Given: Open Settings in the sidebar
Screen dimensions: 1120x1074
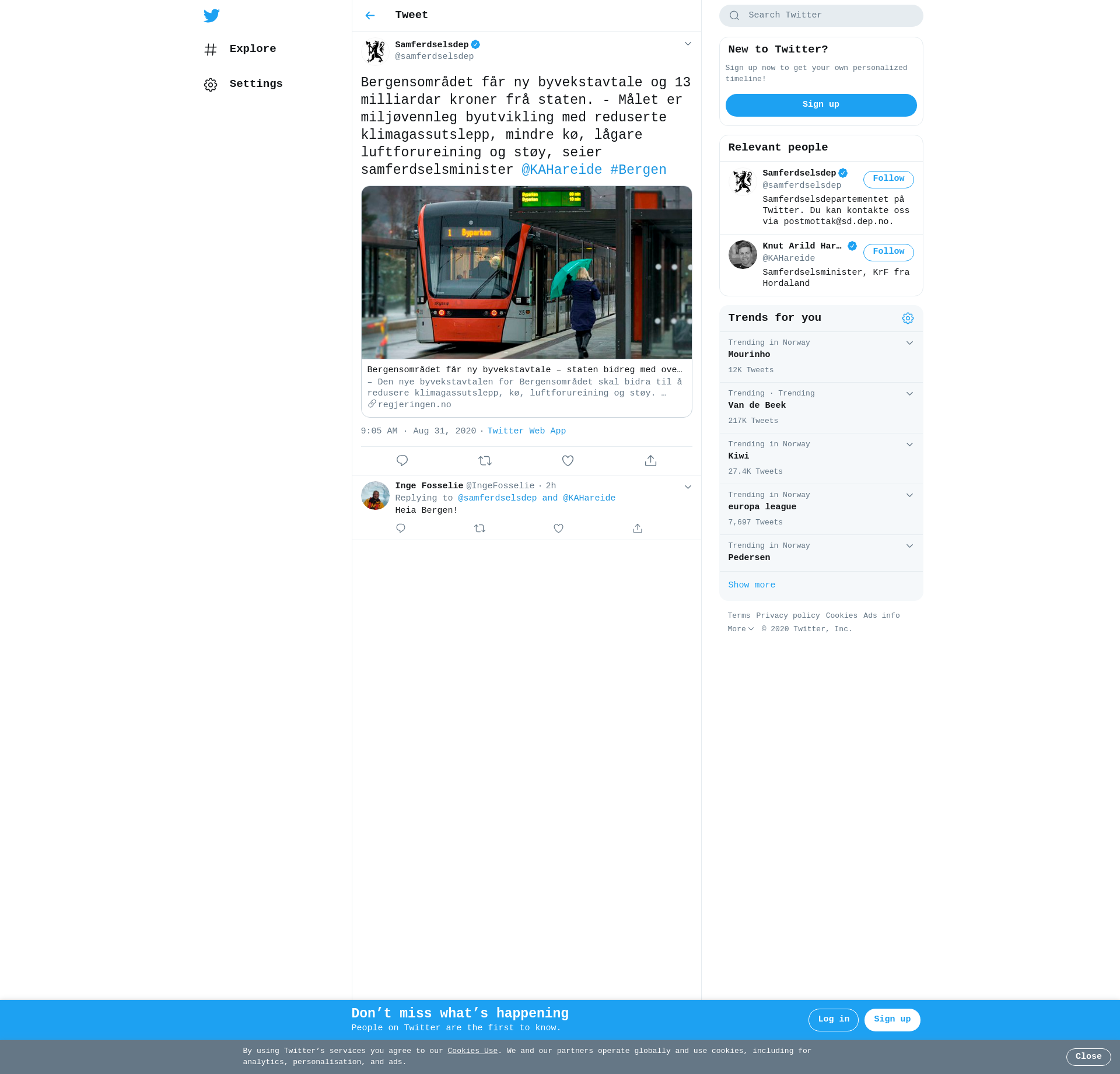Looking at the screenshot, I should [256, 84].
